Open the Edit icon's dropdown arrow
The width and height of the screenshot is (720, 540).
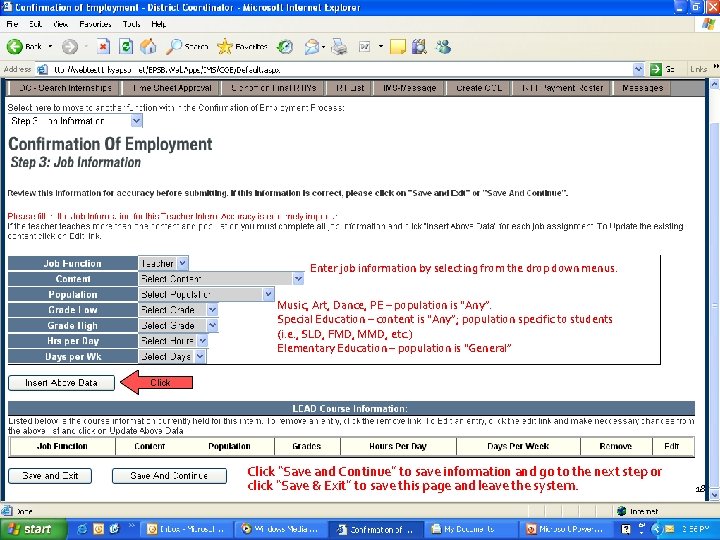click(381, 46)
